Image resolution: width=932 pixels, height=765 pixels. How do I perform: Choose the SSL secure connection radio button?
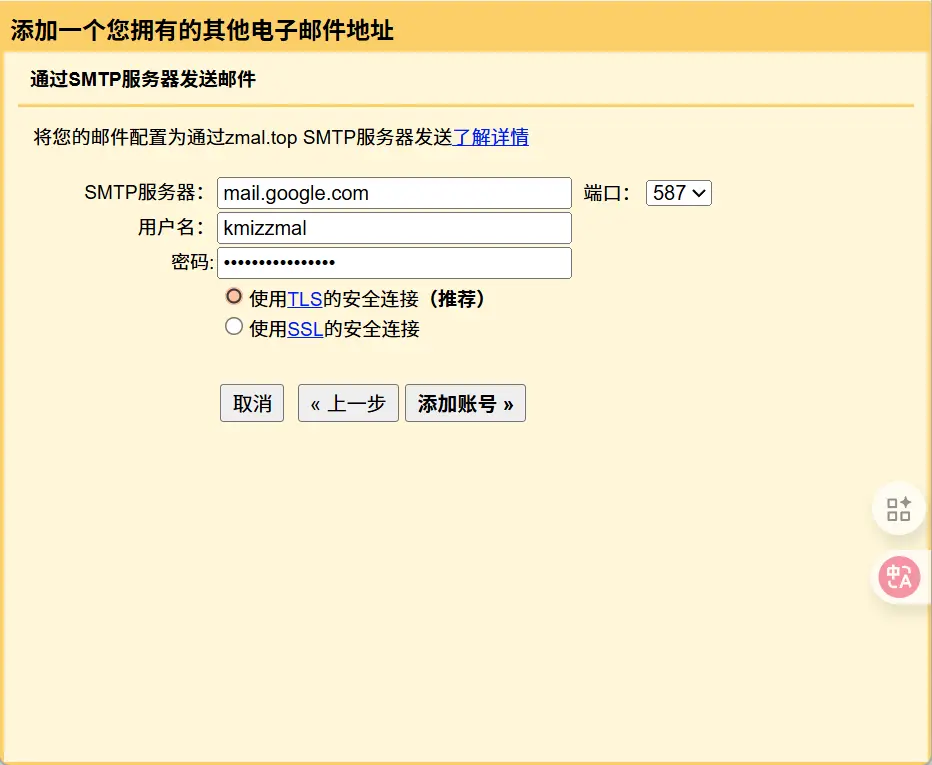[234, 327]
